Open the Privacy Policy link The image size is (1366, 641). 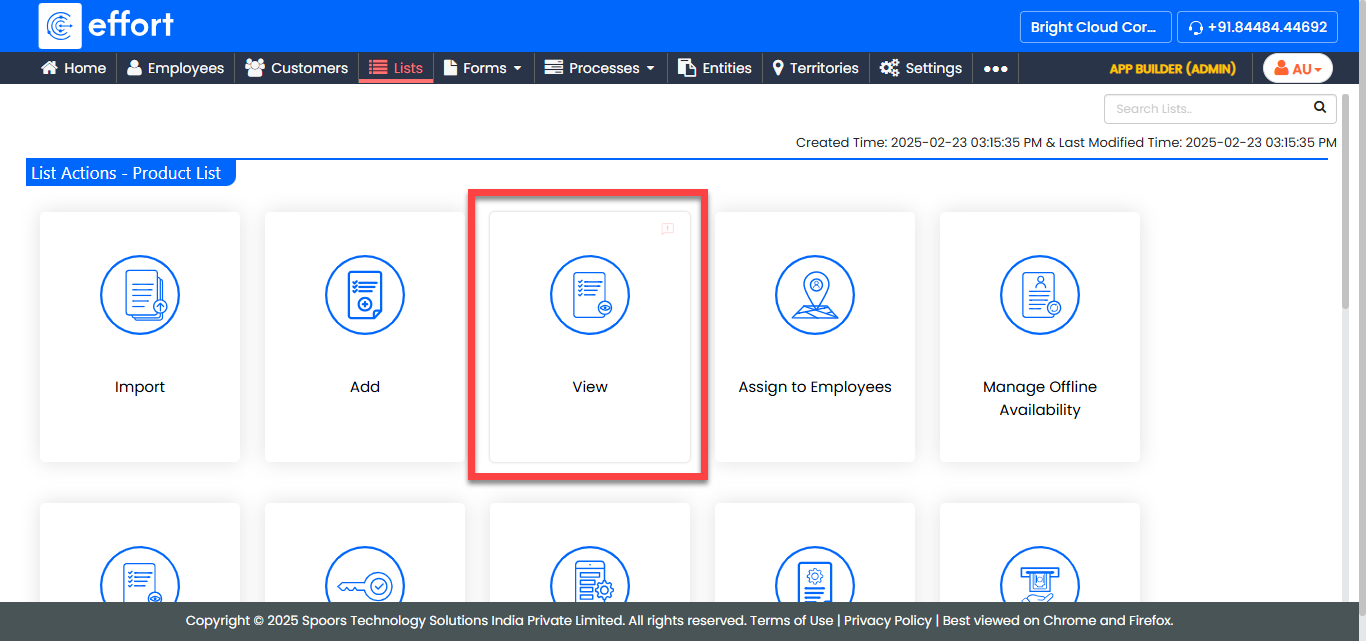point(887,620)
